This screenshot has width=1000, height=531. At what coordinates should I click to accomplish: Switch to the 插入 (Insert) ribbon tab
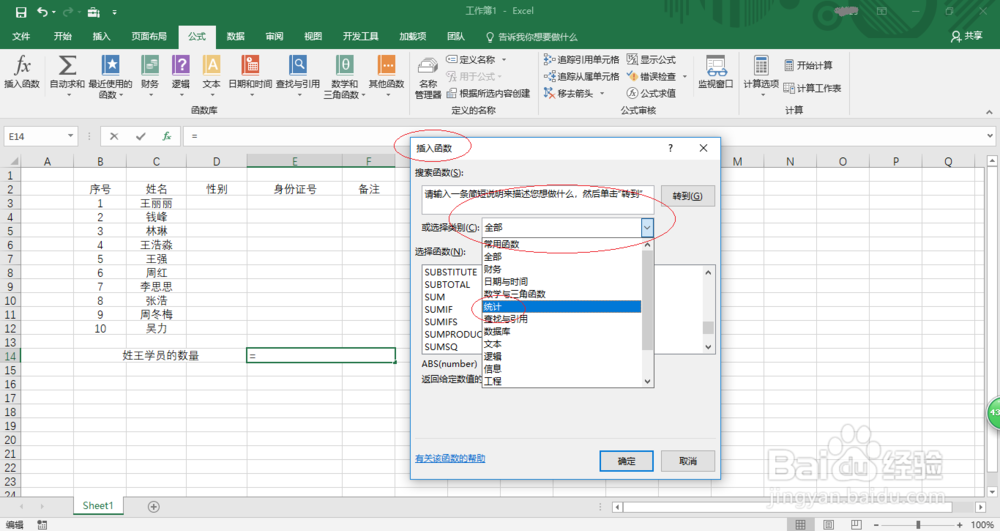pos(101,36)
